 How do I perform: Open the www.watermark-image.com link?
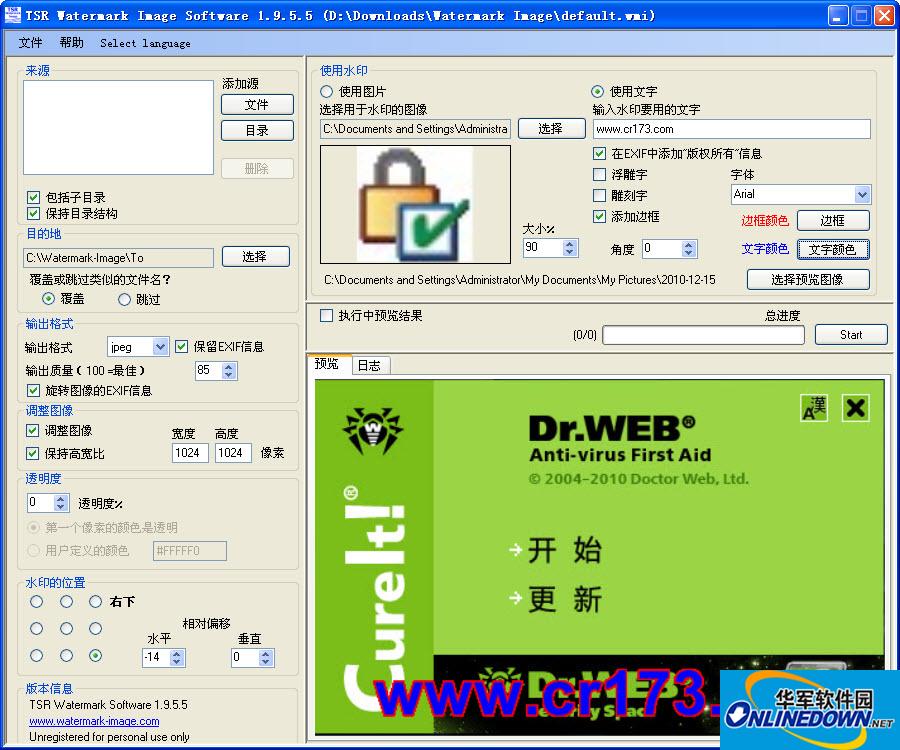(94, 721)
